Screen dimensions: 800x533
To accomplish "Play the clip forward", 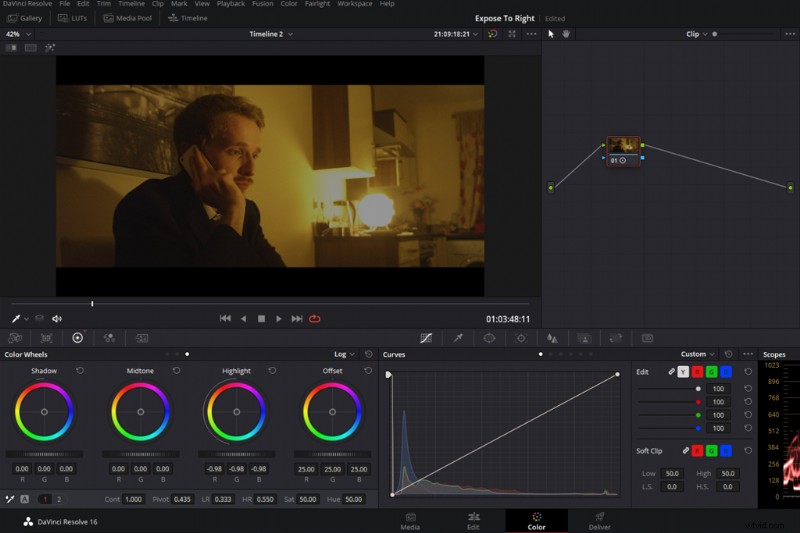I will click(x=279, y=319).
